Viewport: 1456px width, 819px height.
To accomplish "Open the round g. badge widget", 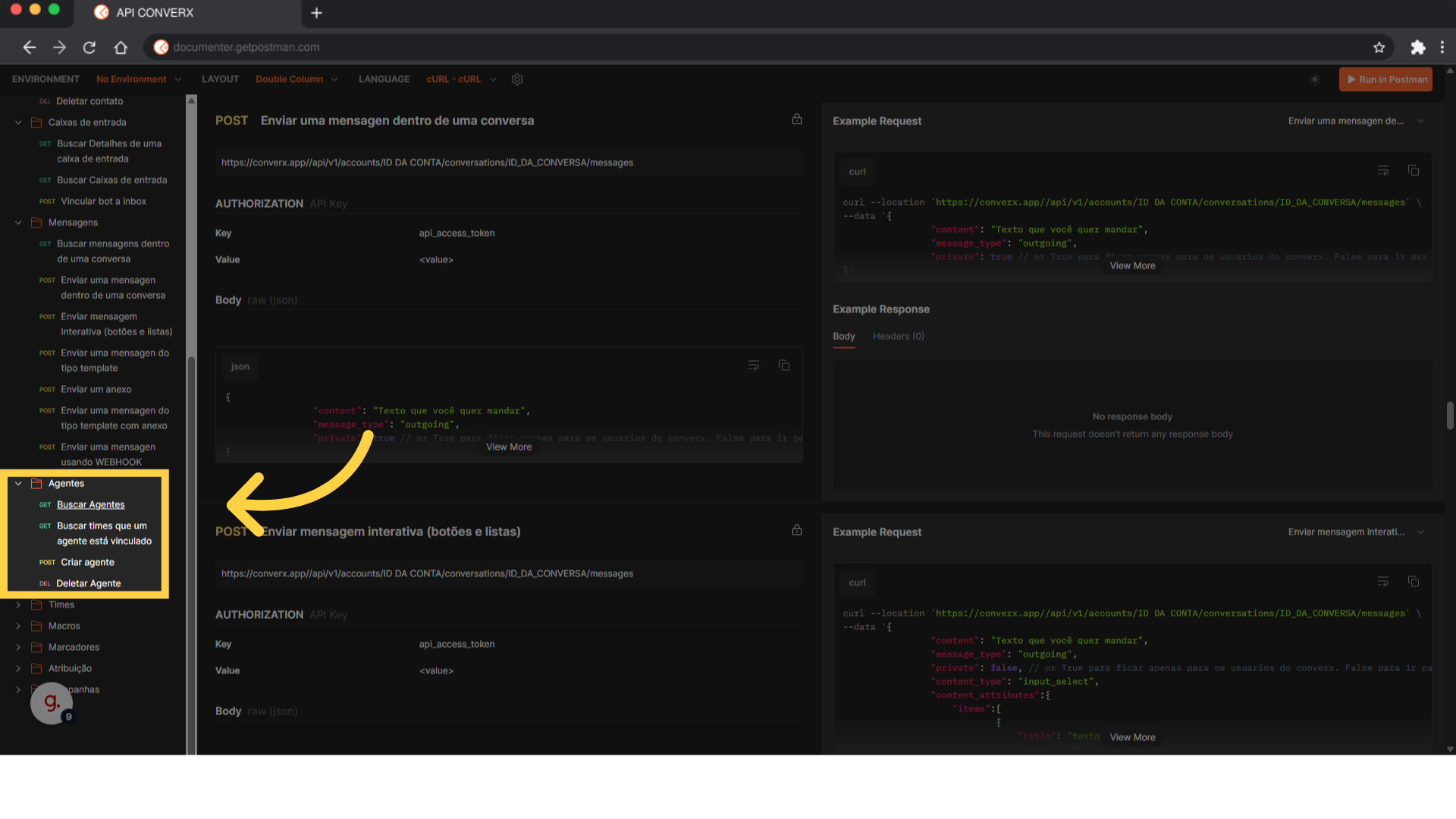I will (x=52, y=703).
